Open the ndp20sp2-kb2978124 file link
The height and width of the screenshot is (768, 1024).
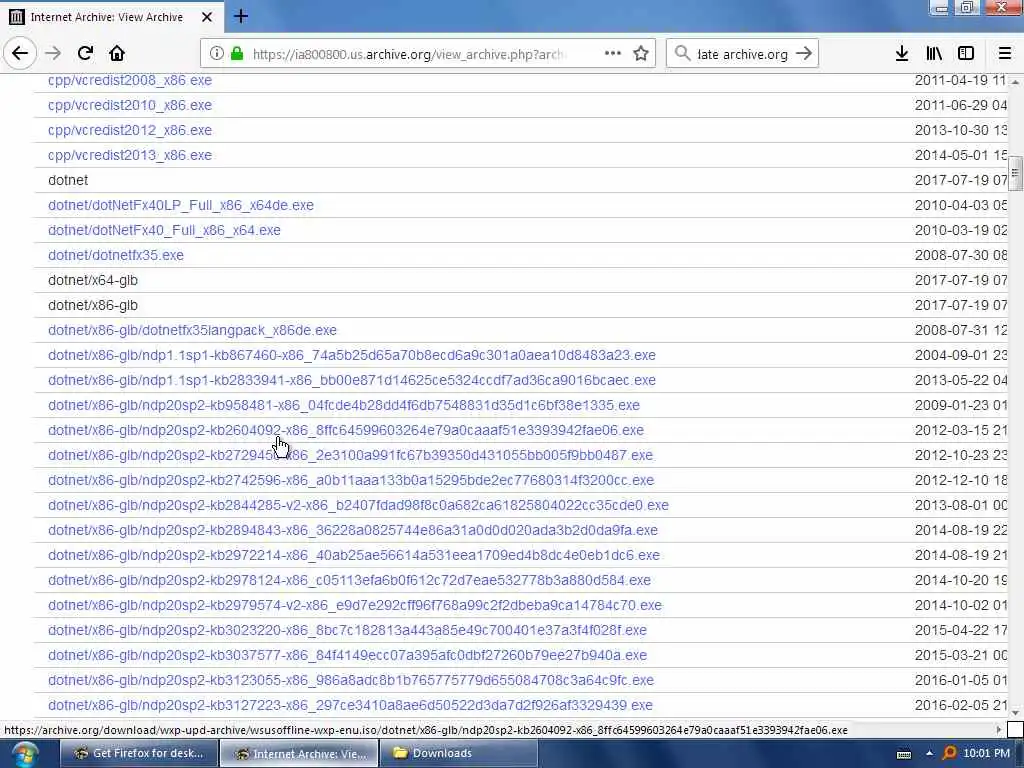(x=349, y=581)
